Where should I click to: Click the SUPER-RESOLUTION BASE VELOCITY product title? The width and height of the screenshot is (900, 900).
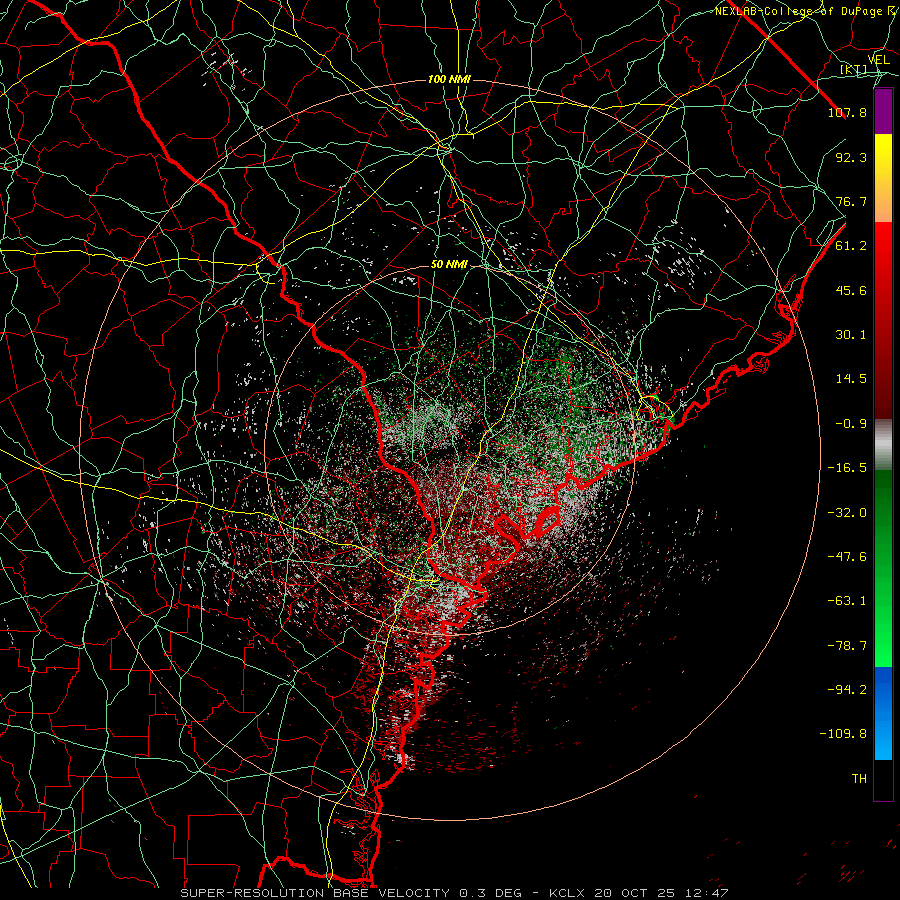click(315, 893)
